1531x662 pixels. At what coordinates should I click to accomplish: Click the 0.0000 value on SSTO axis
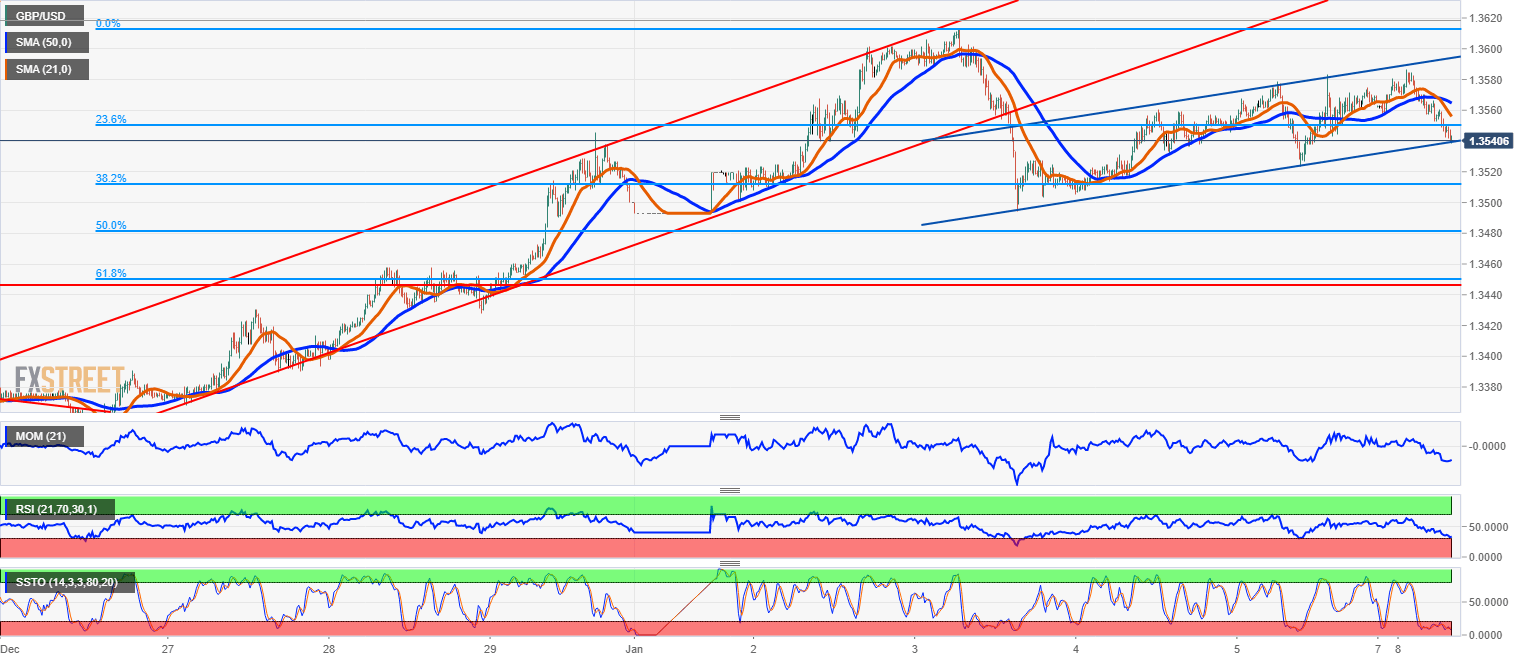[1488, 634]
